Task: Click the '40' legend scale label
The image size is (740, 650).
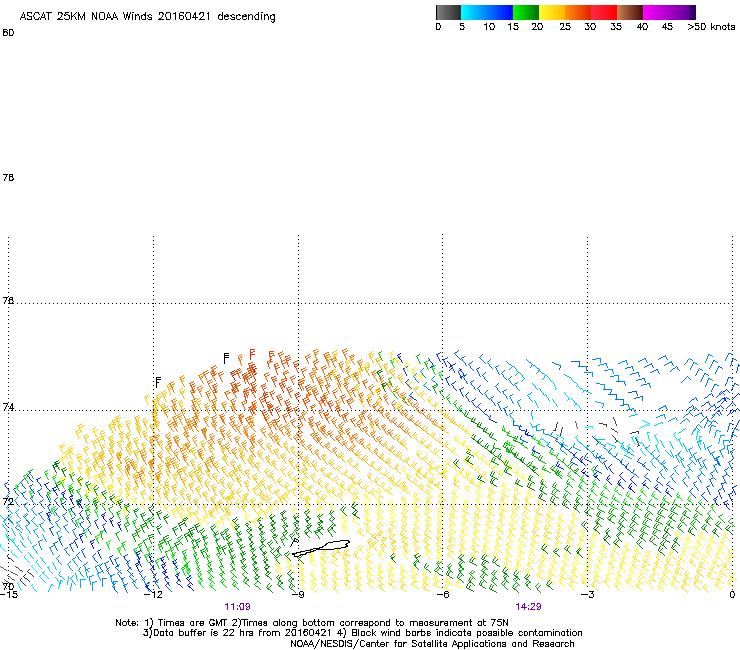Action: [642, 27]
